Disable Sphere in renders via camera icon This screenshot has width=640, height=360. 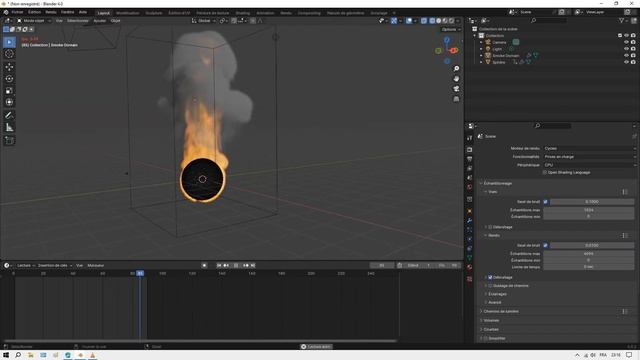[633, 62]
